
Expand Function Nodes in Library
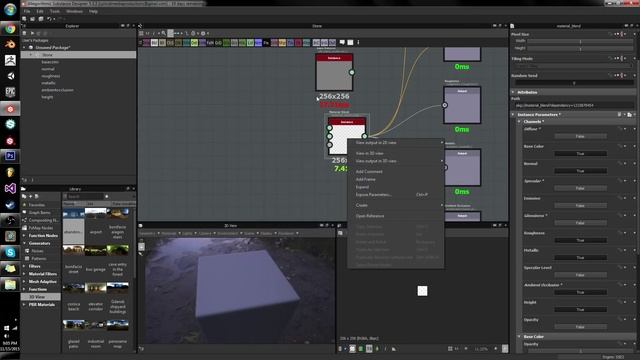24,236
